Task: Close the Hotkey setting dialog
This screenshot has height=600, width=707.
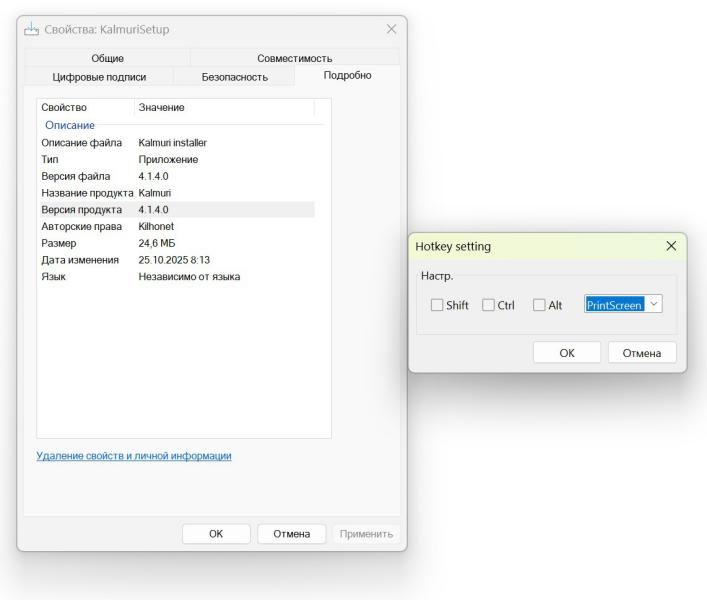Action: 670,246
